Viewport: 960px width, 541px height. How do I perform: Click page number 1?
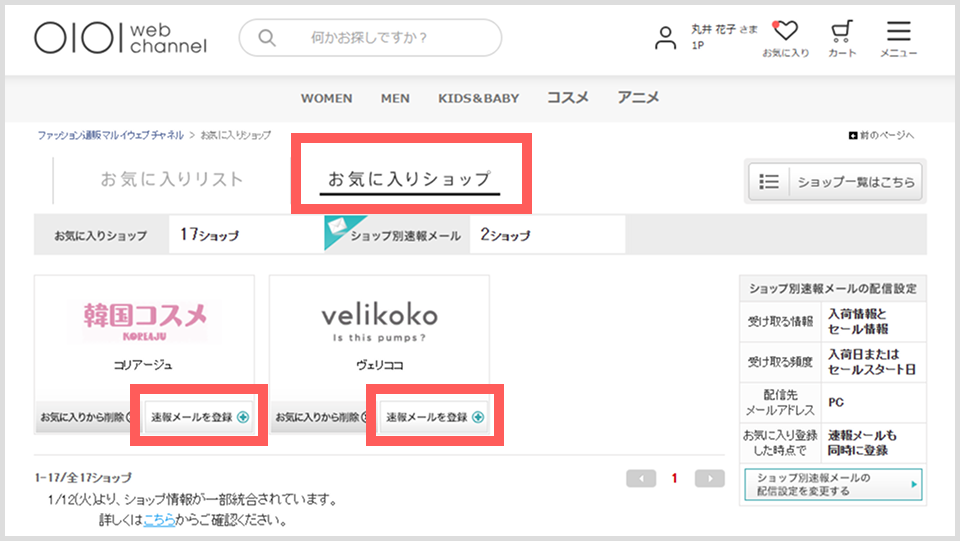pos(675,479)
